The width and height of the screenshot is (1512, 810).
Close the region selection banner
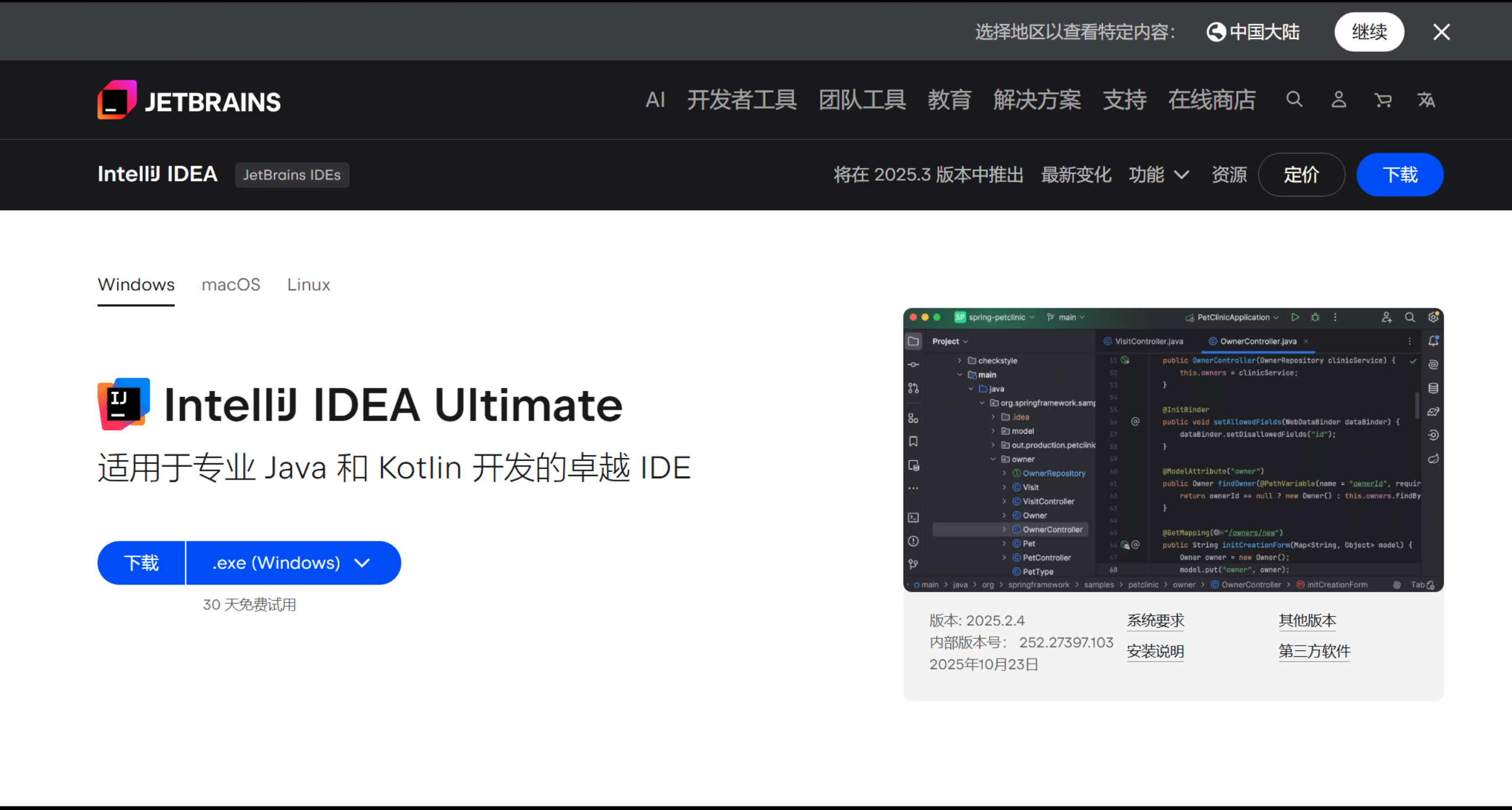[x=1441, y=31]
